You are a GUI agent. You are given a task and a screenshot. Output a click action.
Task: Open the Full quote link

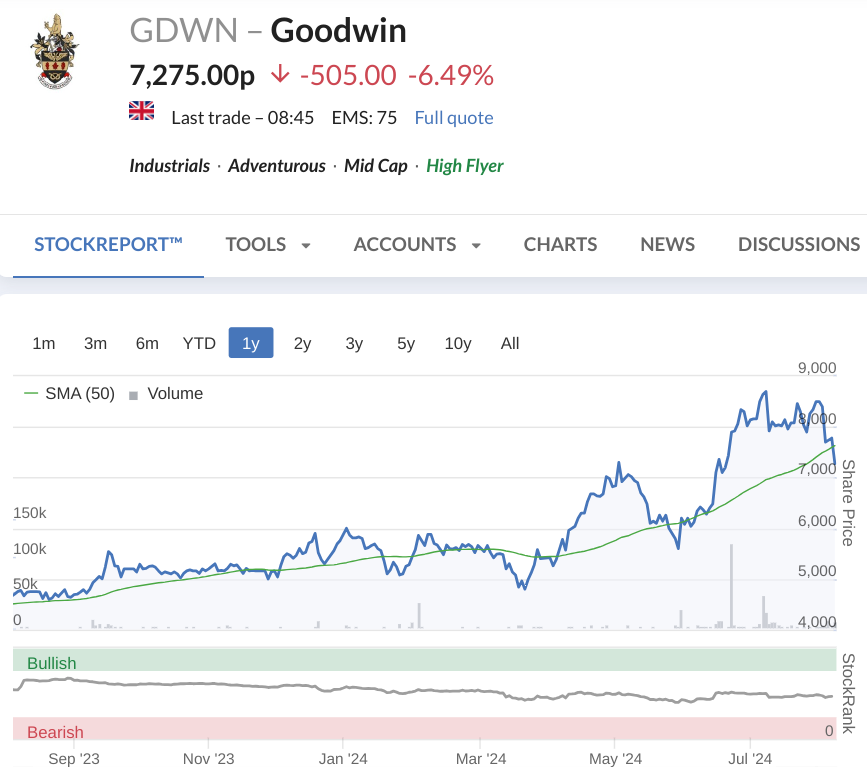point(454,118)
